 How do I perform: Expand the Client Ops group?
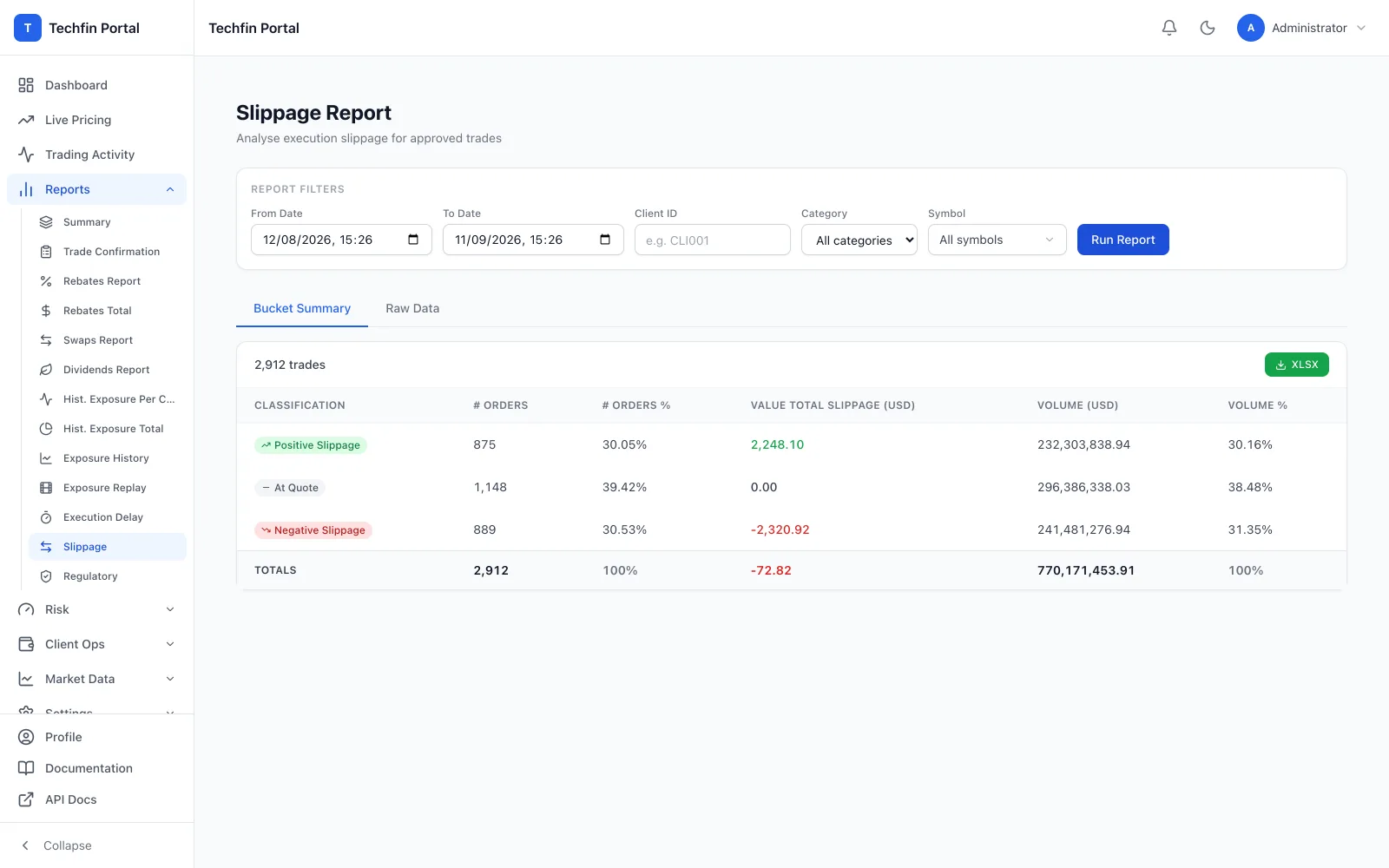[x=96, y=644]
